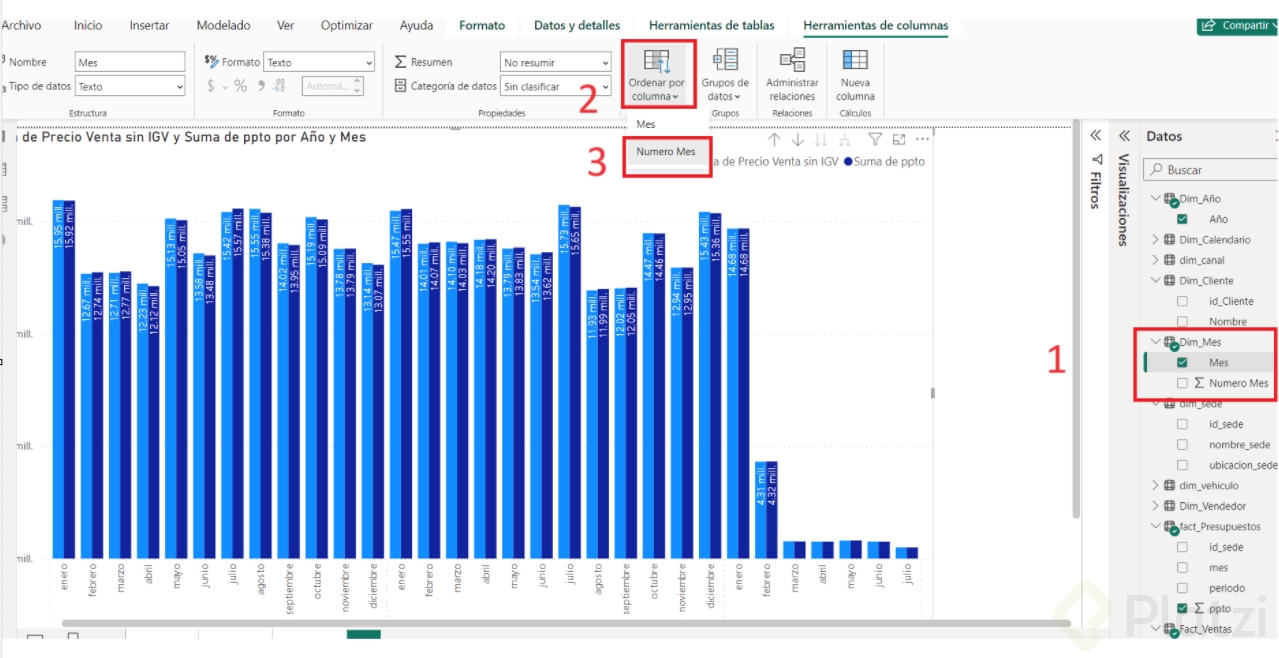The width and height of the screenshot is (1279, 658).
Task: Choose Mes in the sort menu
Action: click(646, 124)
